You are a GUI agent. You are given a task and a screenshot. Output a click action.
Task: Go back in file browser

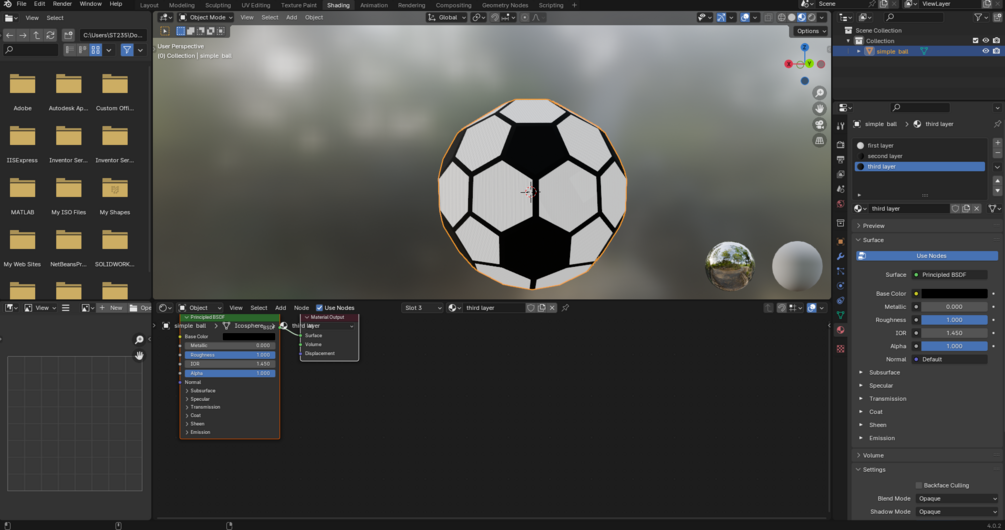[x=9, y=35]
